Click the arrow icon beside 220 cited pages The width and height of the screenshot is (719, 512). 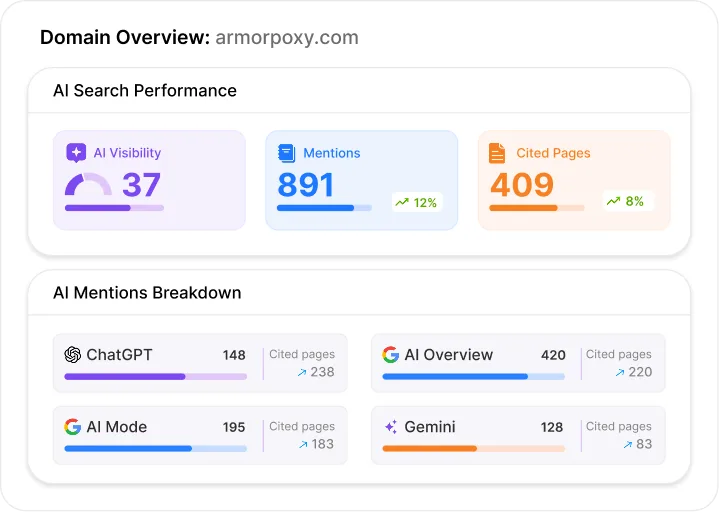619,373
